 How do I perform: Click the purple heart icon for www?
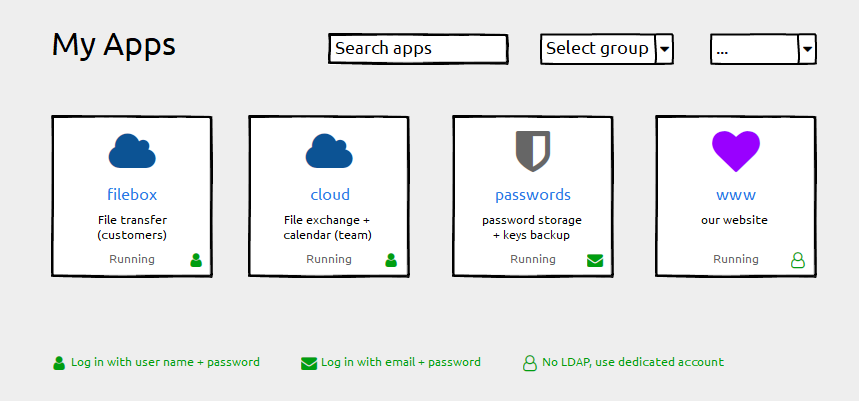[x=736, y=151]
